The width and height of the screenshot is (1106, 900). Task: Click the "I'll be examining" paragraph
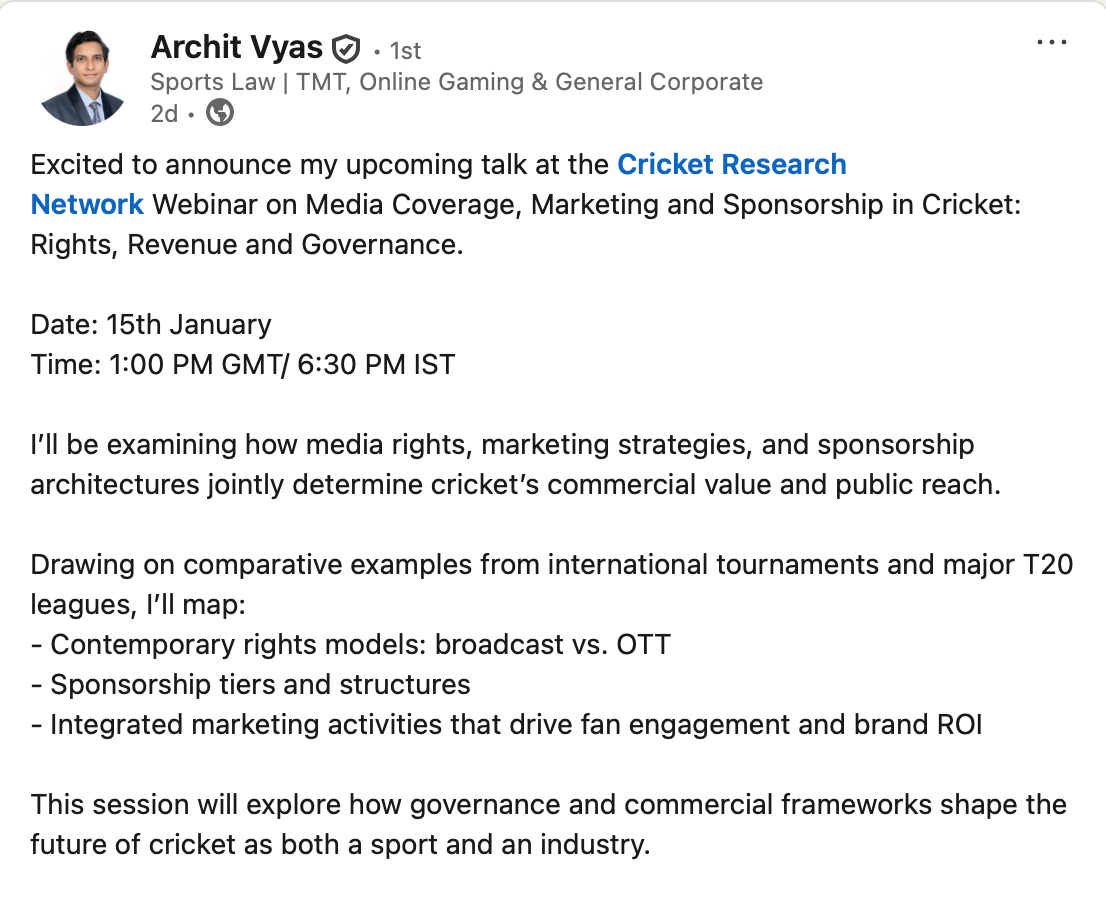pyautogui.click(x=502, y=445)
